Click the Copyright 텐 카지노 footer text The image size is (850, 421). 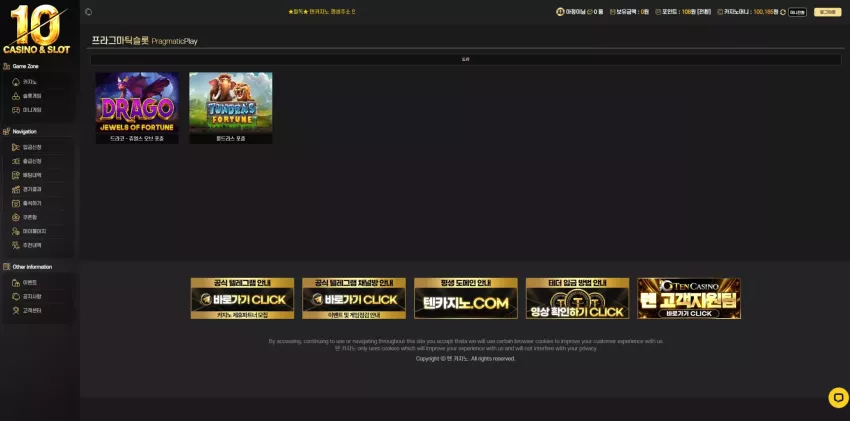click(466, 359)
